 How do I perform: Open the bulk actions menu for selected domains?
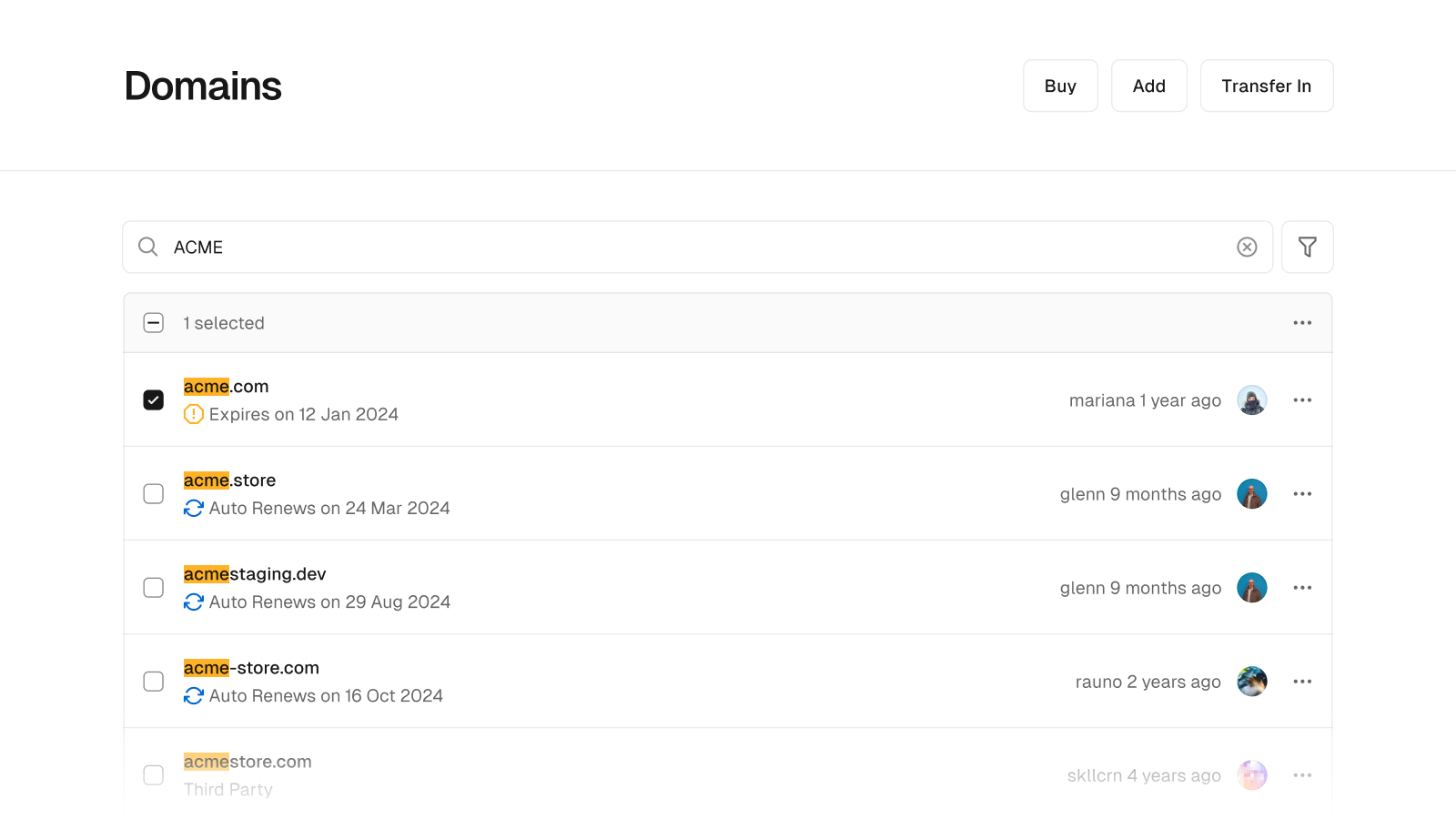pyautogui.click(x=1302, y=322)
